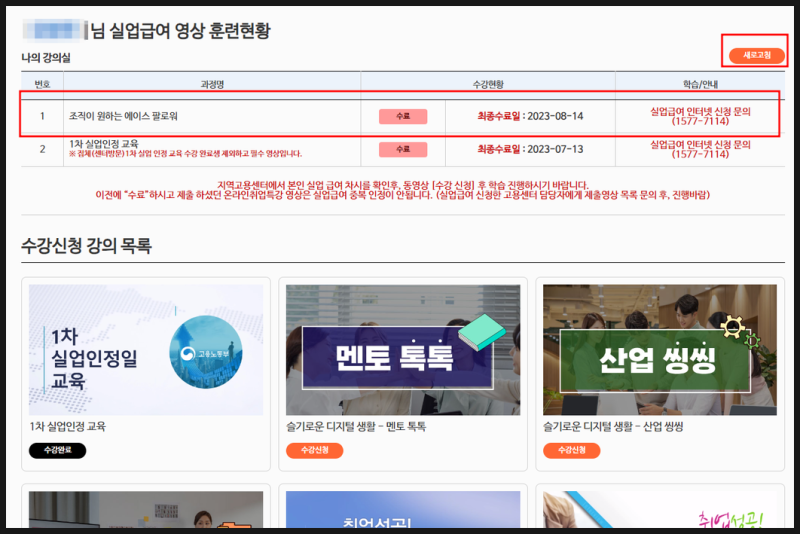Click red notice starting with 지역고용센터에서
This screenshot has height=534, width=800.
pyautogui.click(x=403, y=185)
